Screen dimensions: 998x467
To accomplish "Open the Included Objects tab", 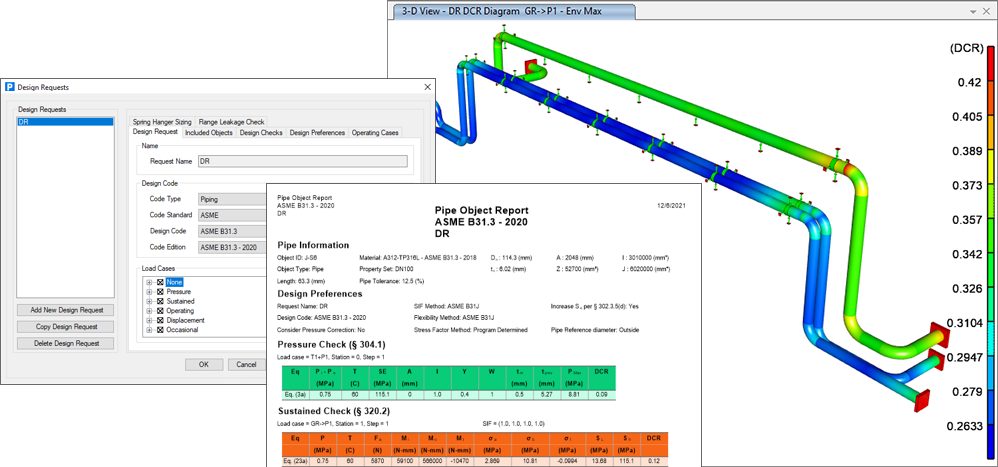I will point(209,132).
